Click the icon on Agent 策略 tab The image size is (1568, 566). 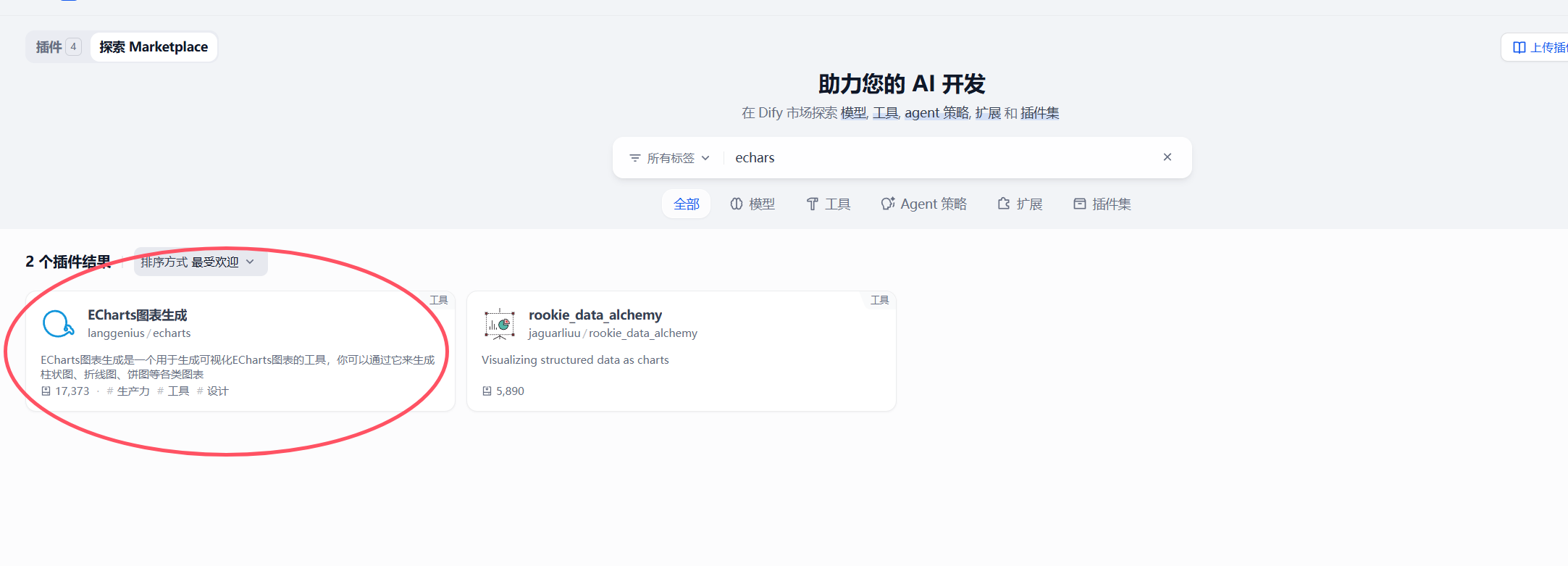(888, 204)
